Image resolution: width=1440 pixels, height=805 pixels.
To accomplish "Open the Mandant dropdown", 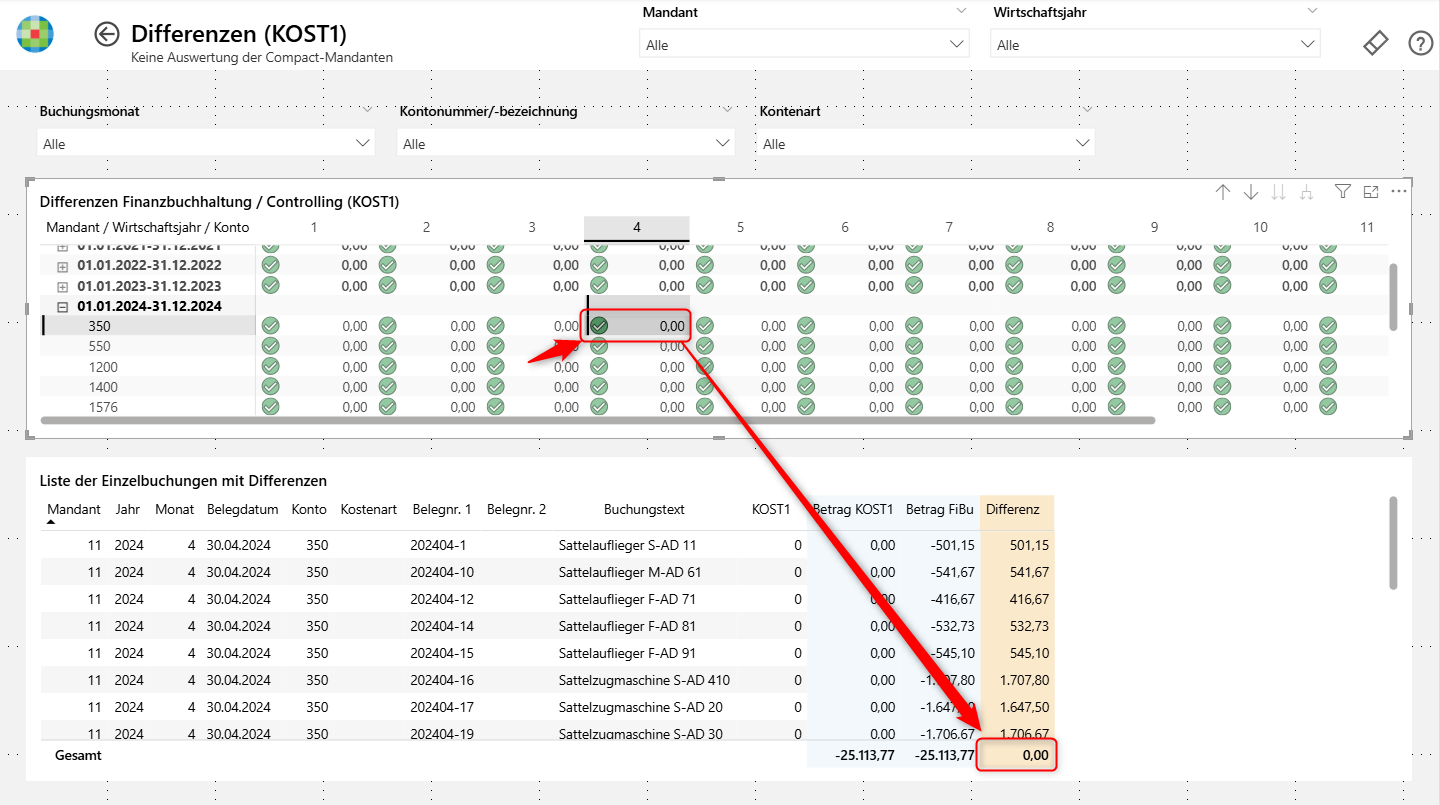I will pos(804,44).
